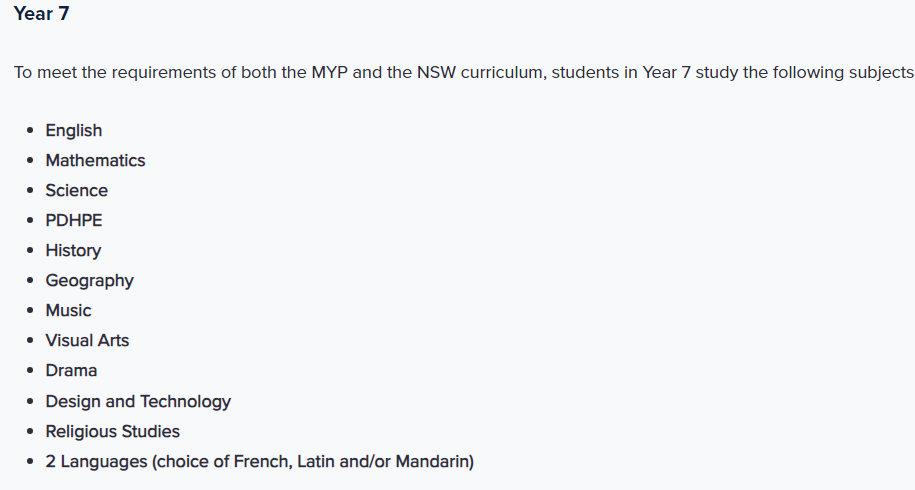Click the word requirements in the intro sentence
This screenshot has width=915, height=490.
coord(164,73)
